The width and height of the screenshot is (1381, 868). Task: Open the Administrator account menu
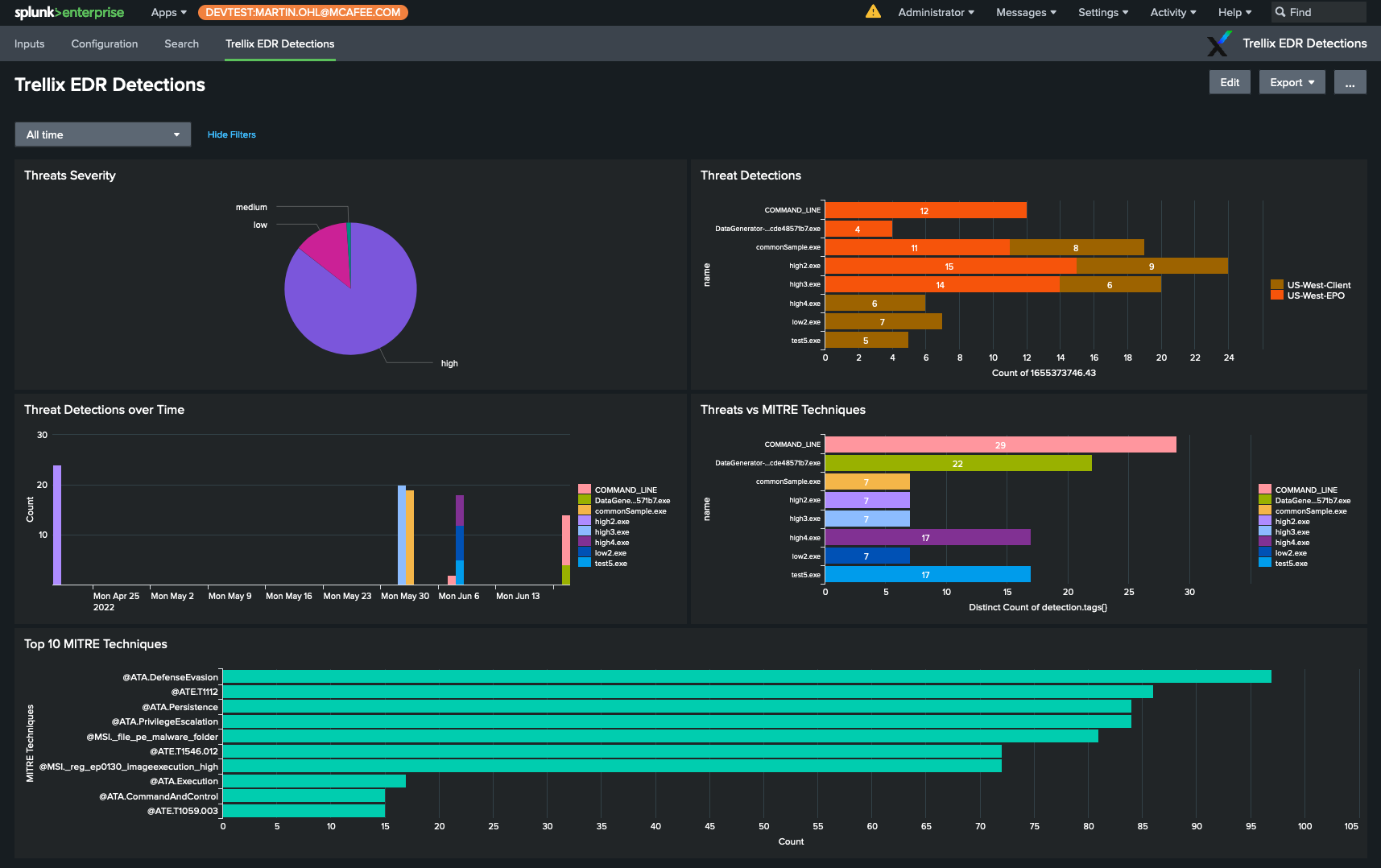935,12
